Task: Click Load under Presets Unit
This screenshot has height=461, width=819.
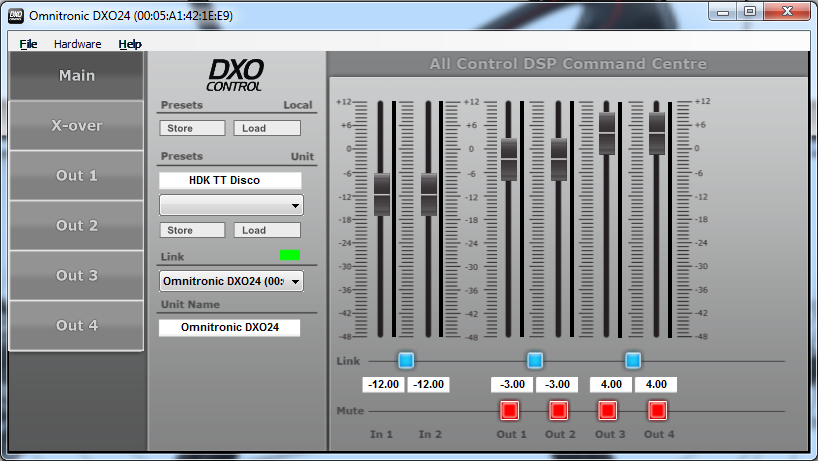Action: (x=267, y=230)
